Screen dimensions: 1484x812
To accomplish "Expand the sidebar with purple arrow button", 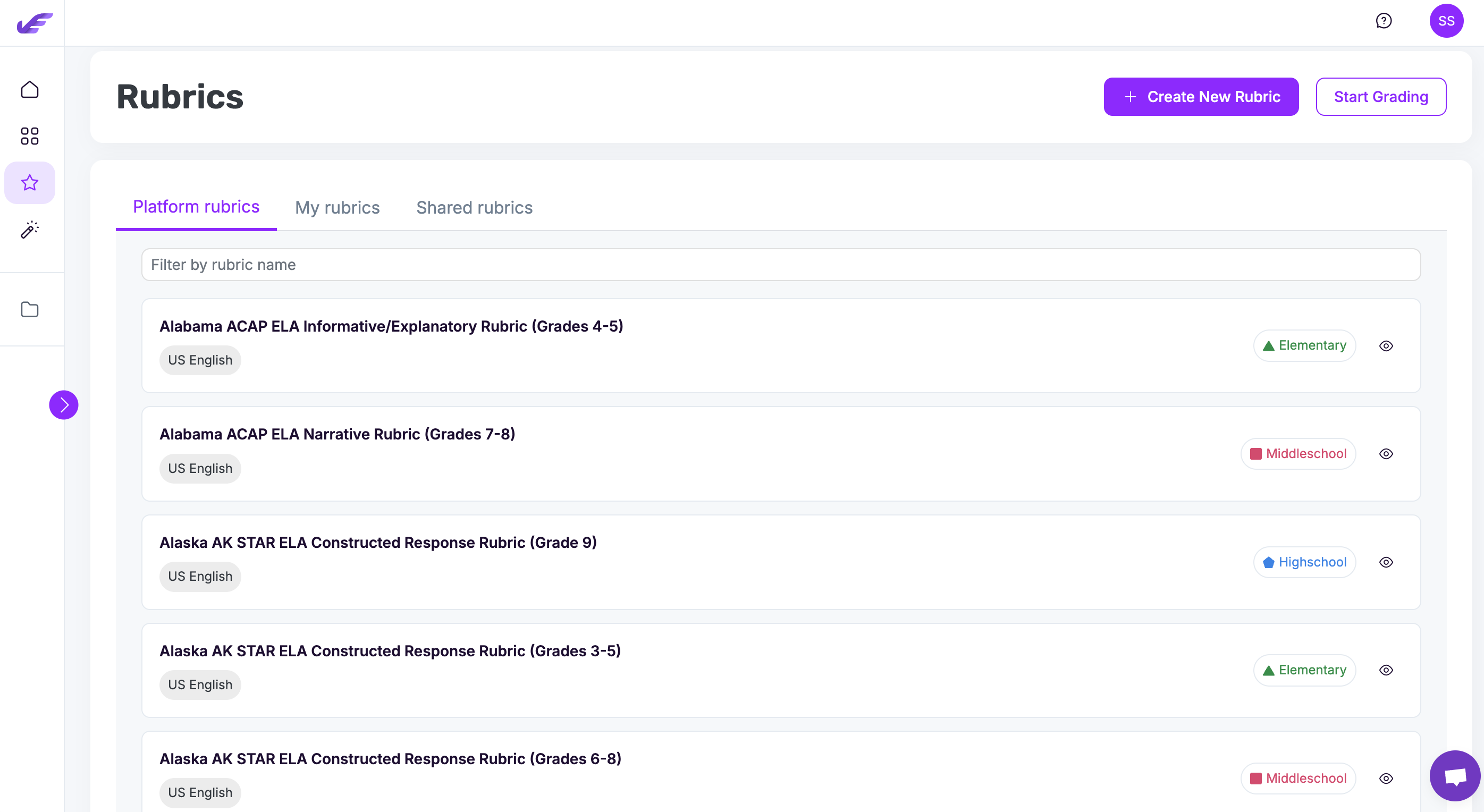I will pyautogui.click(x=63, y=405).
